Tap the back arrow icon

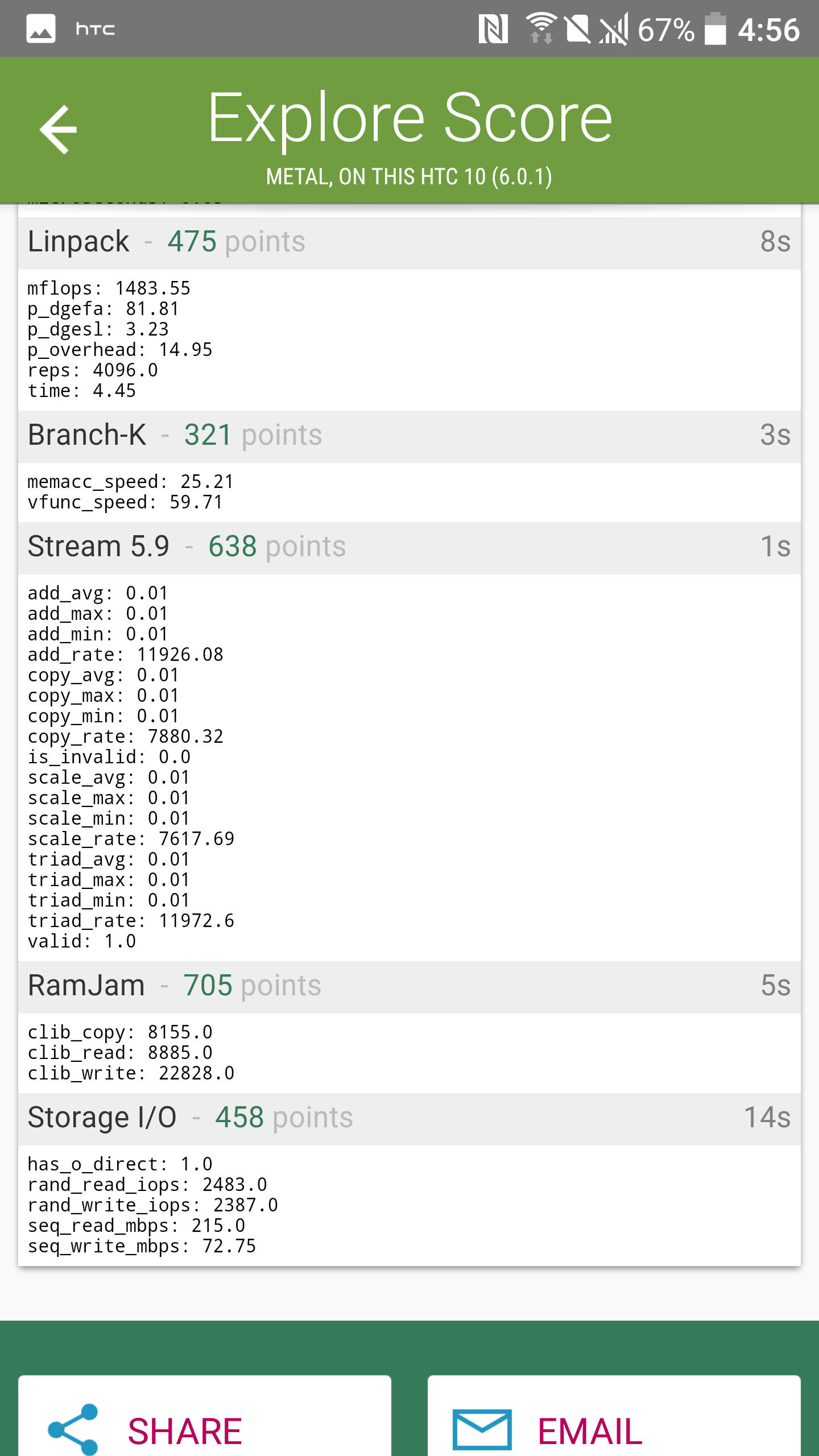[x=58, y=130]
